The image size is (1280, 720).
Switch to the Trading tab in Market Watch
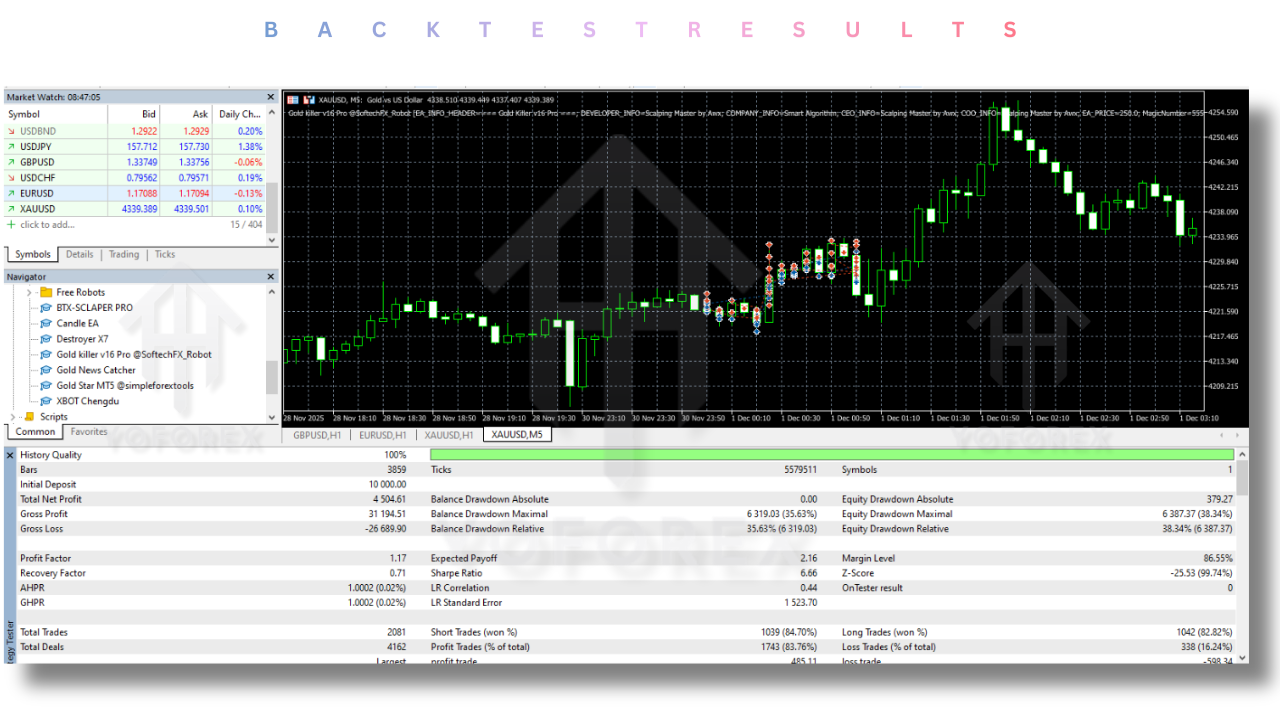(124, 255)
